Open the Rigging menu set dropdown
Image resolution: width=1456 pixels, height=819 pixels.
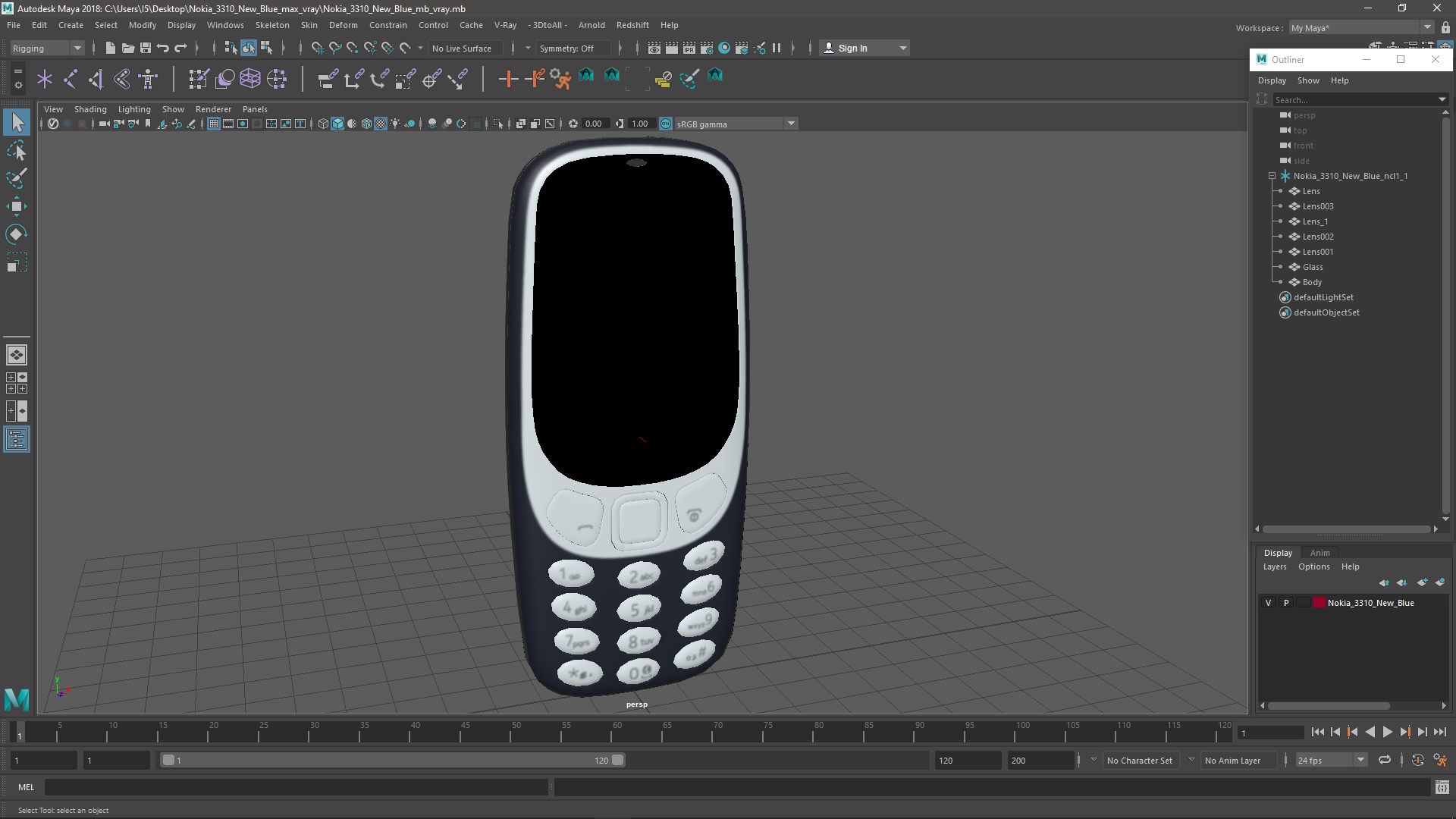coord(46,49)
